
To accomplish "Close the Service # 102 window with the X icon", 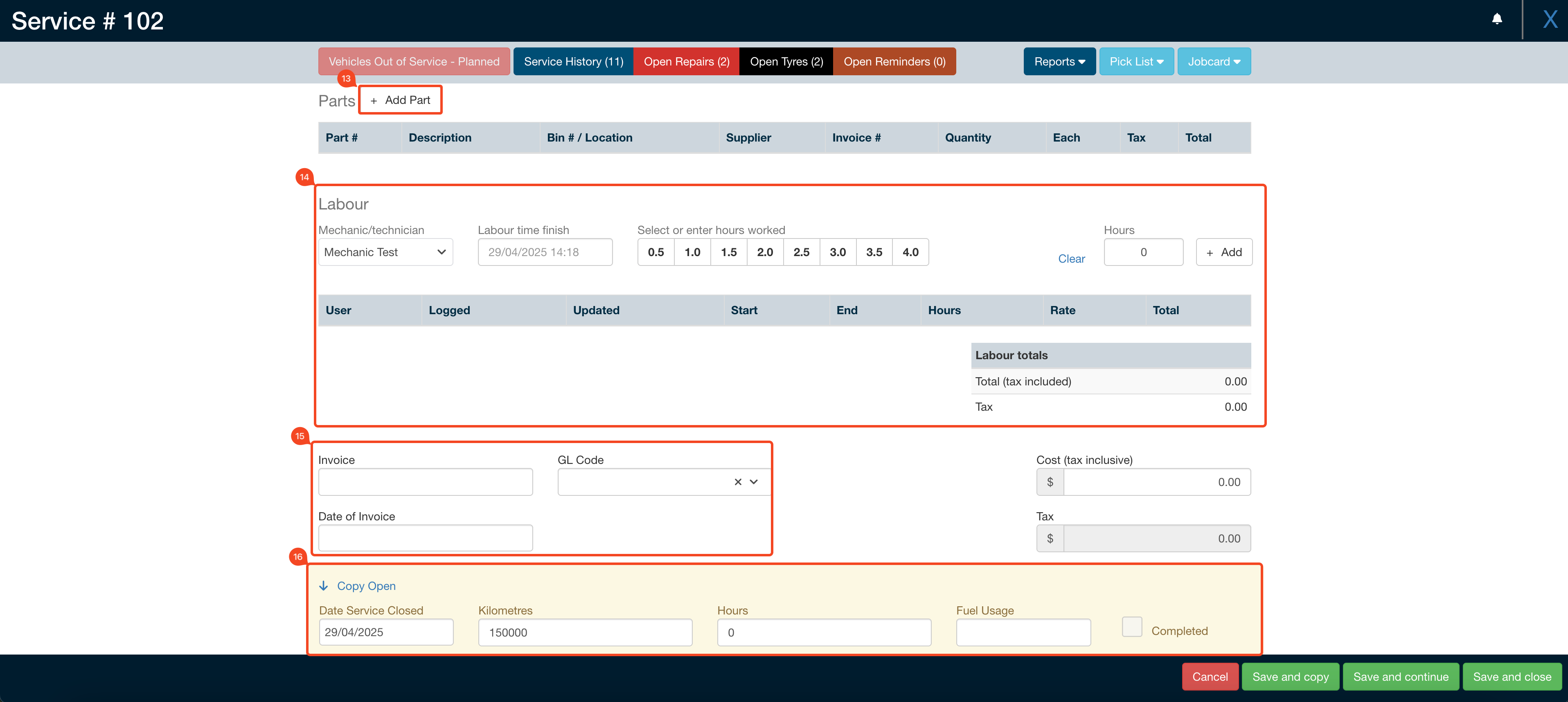I will tap(1550, 20).
